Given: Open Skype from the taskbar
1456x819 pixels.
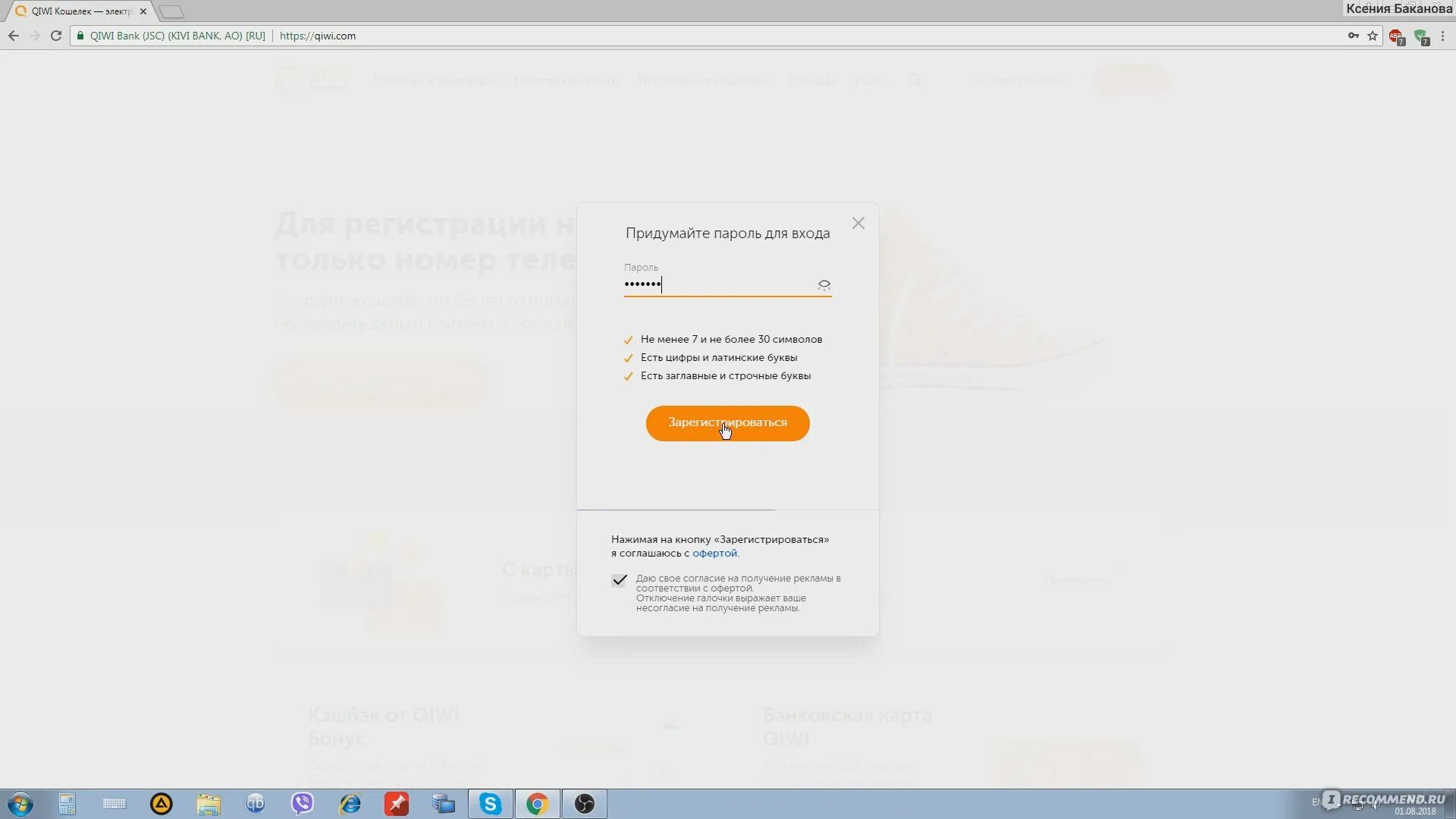Looking at the screenshot, I should [490, 804].
